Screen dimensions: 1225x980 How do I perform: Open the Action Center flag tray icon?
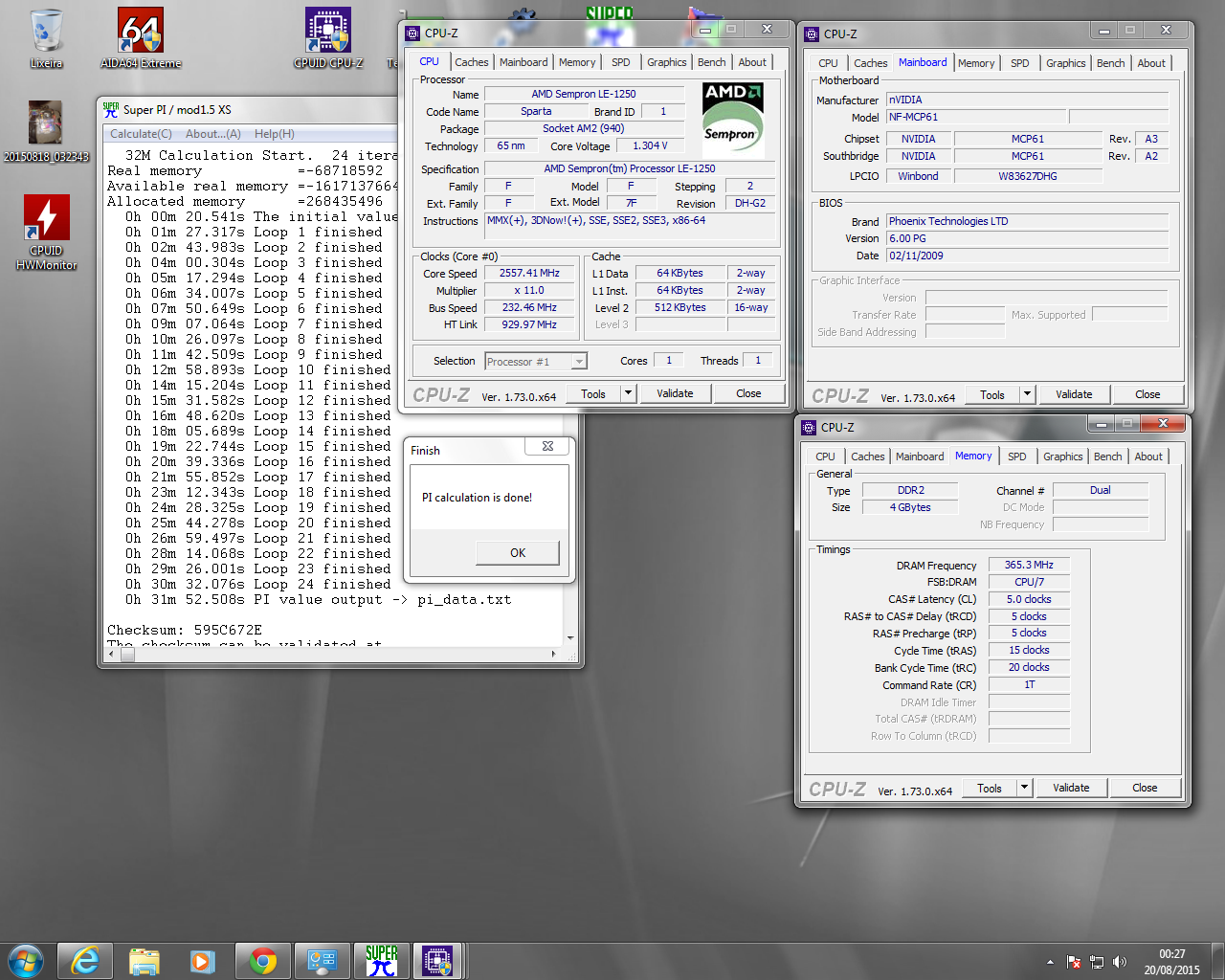tap(1074, 962)
